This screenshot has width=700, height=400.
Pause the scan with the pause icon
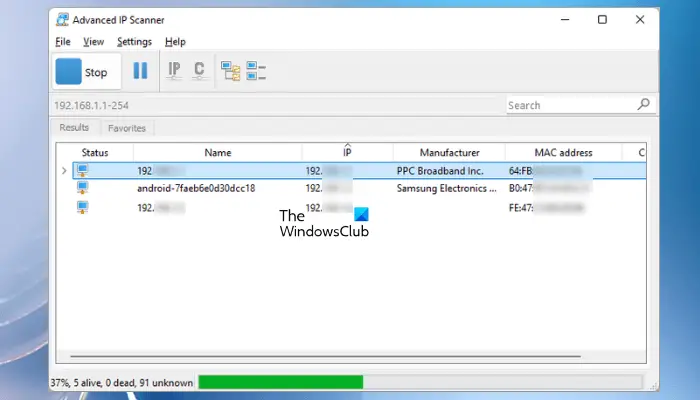[x=140, y=71]
